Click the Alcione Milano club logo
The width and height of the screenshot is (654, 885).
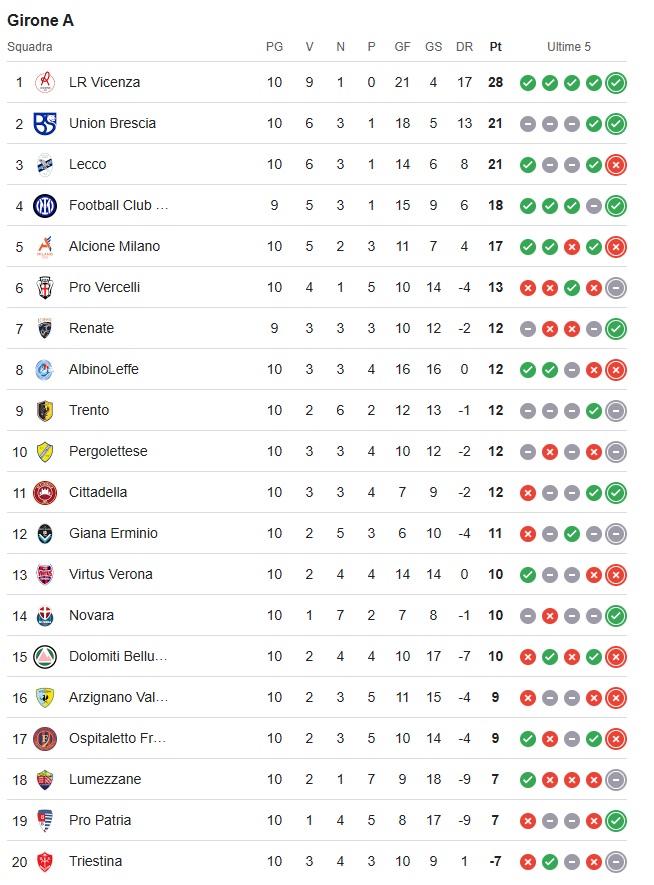coord(45,246)
